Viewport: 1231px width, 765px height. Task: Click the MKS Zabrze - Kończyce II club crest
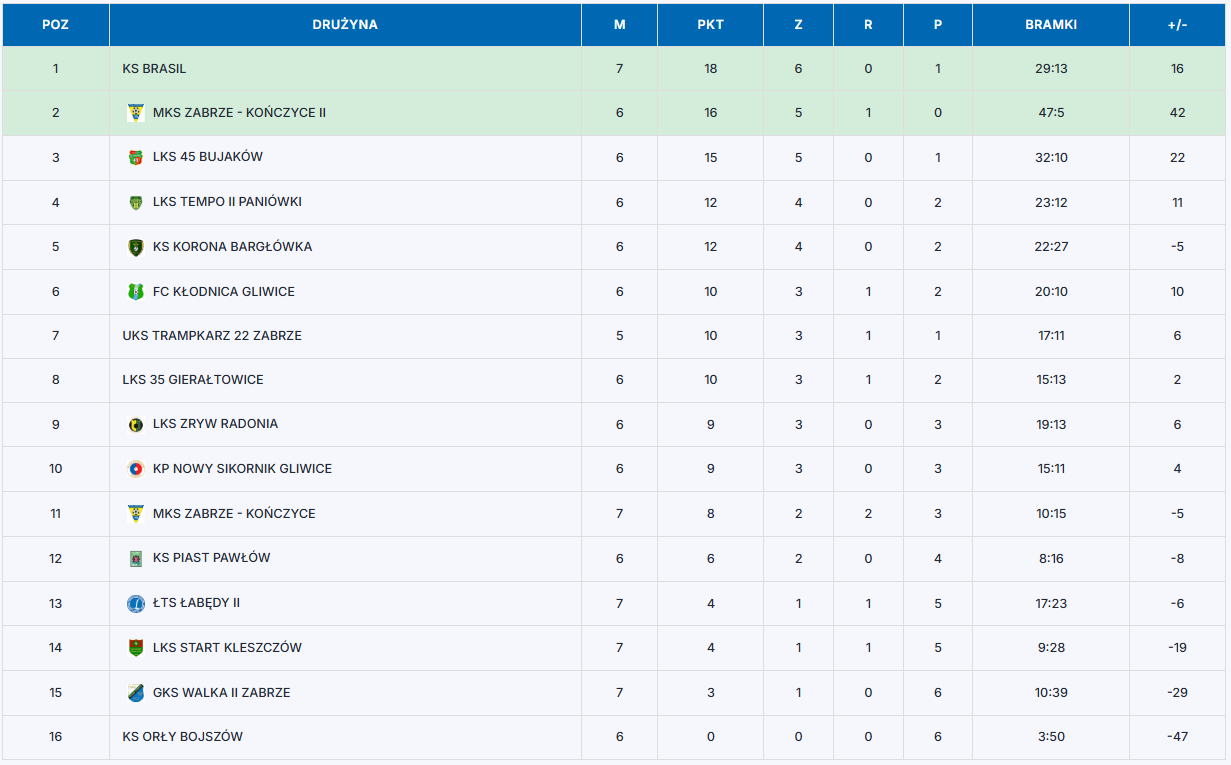point(136,113)
